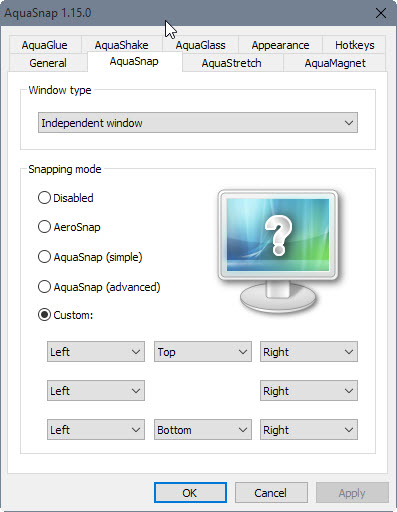
Task: Click the Cancel button
Action: click(271, 493)
